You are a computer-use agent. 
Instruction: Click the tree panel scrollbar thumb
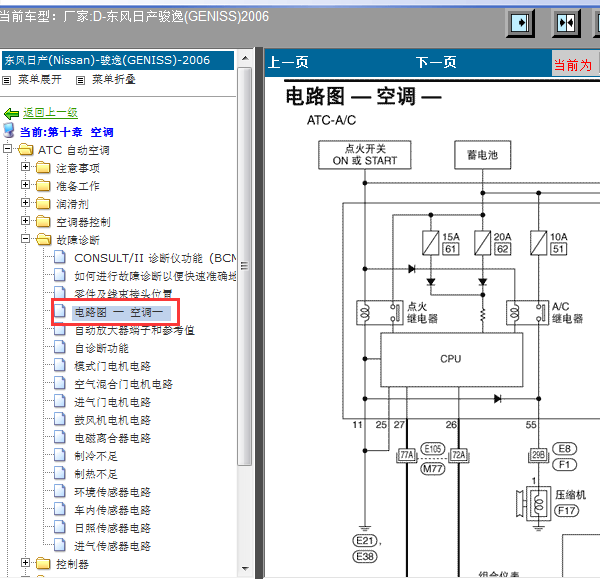coord(245,266)
